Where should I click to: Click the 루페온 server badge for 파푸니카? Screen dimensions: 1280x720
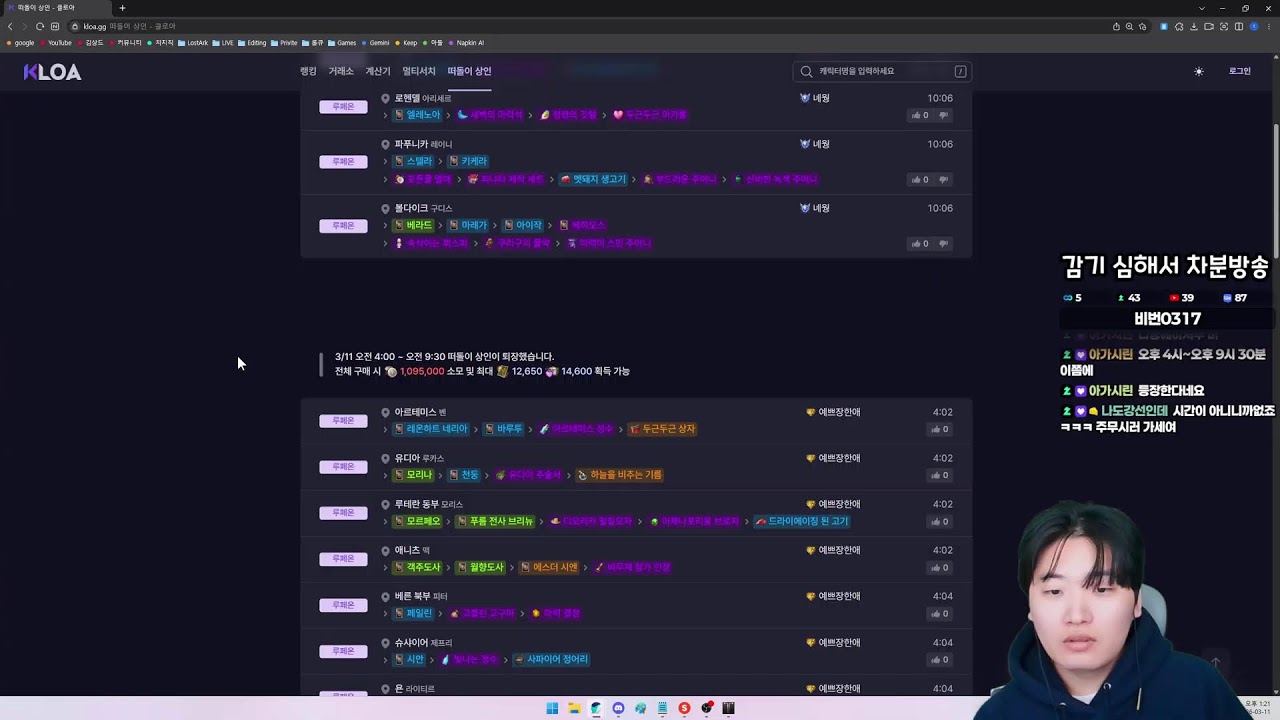click(343, 162)
